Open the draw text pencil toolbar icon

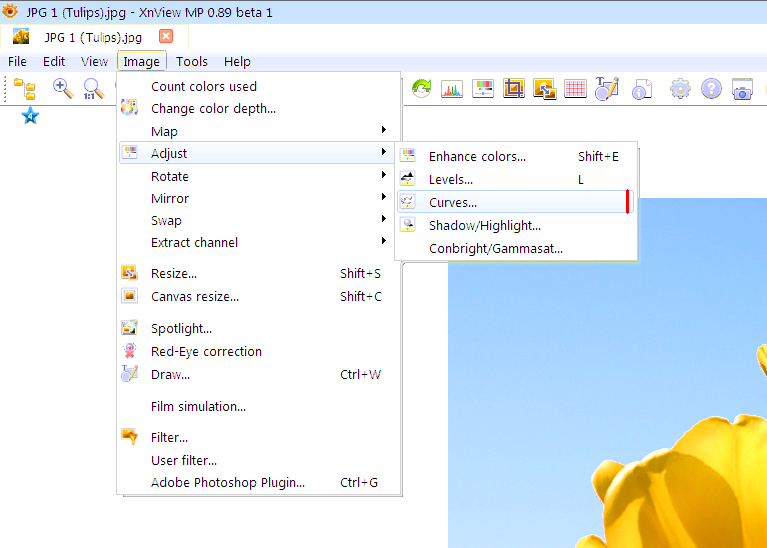[607, 89]
